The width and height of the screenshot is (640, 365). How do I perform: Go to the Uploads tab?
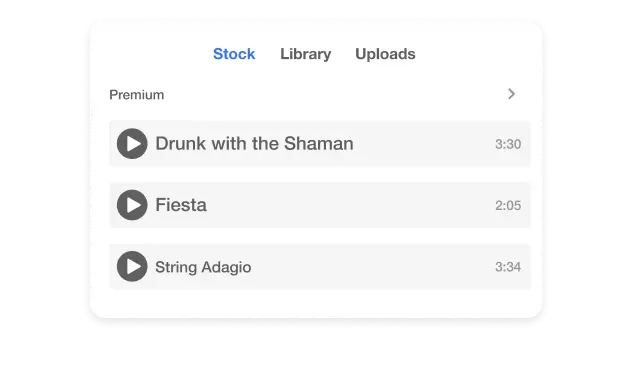pos(385,54)
